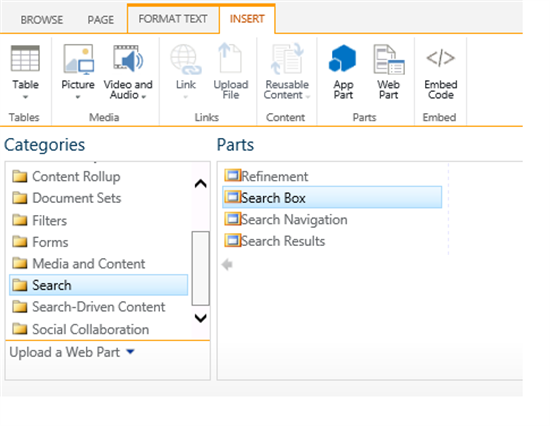Select the App Part icon
Viewport: 550px width, 426px height.
pos(342,59)
